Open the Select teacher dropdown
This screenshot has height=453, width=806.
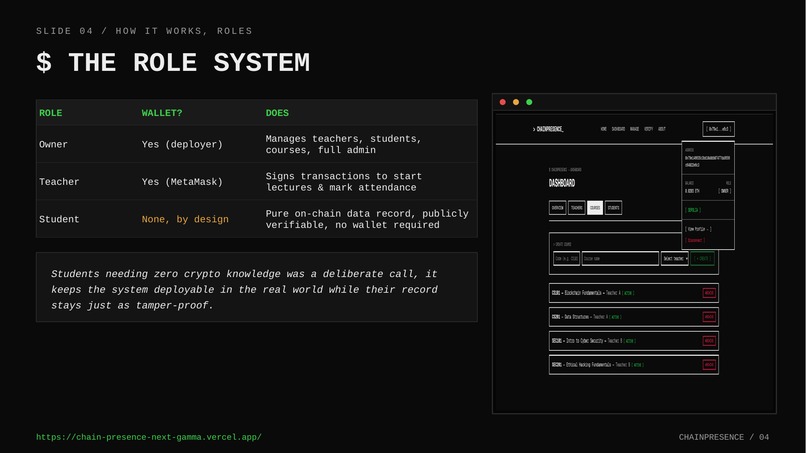click(x=674, y=259)
